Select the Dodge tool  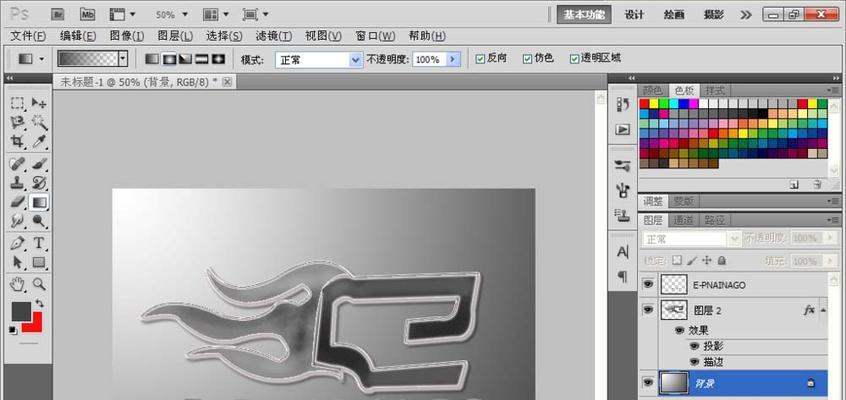click(39, 221)
